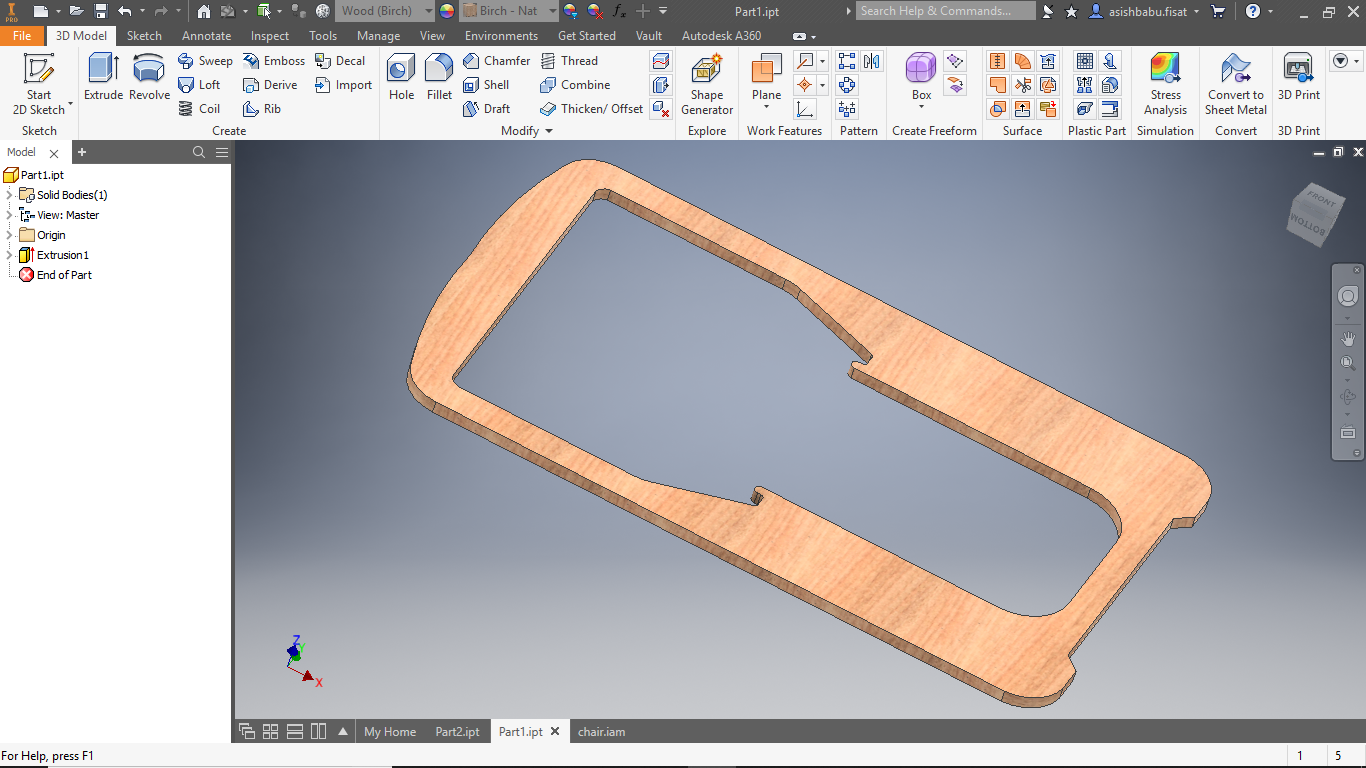
Task: Click the Chamfer button
Action: 497,61
